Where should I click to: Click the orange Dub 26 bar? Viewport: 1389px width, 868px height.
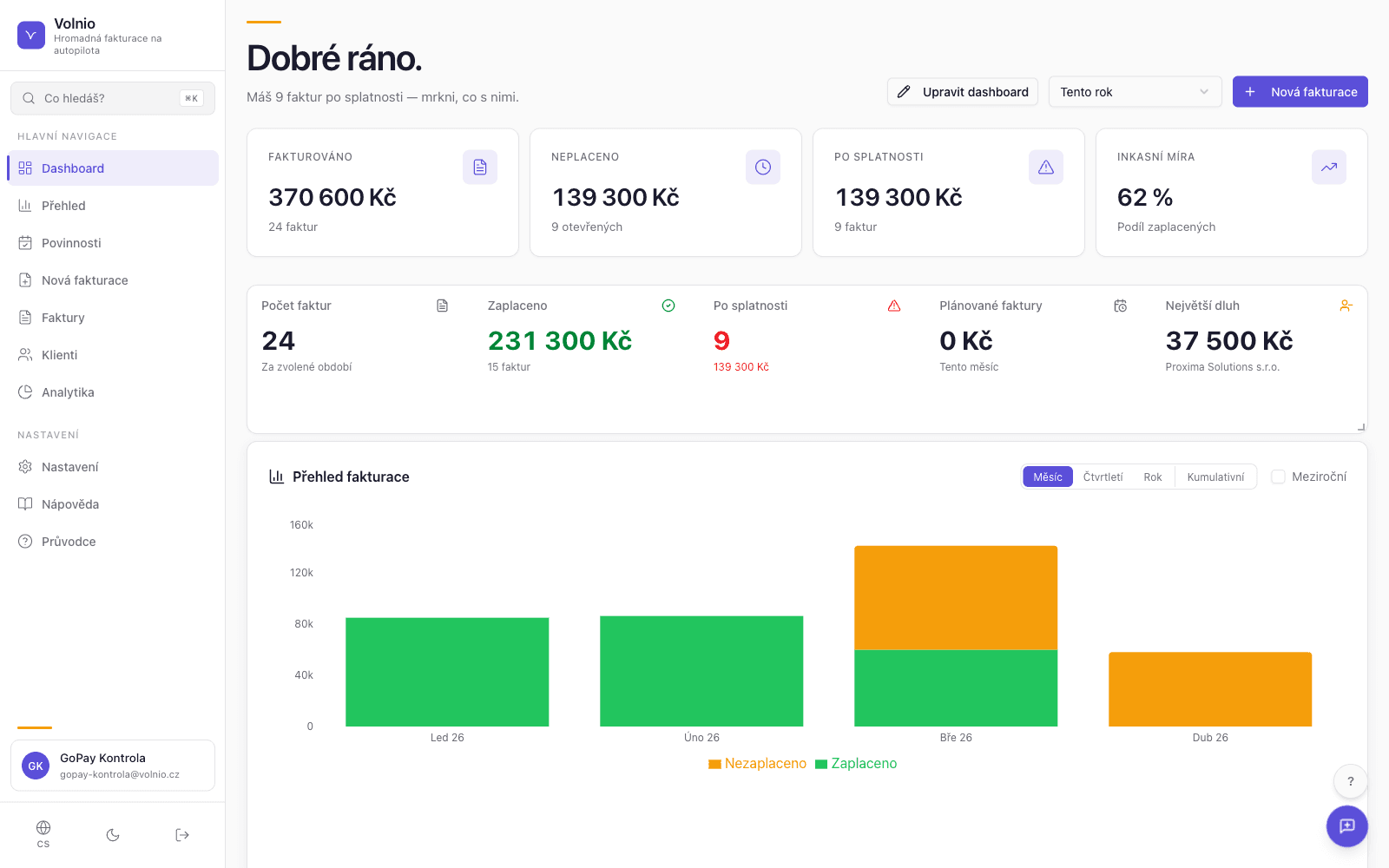[1210, 689]
